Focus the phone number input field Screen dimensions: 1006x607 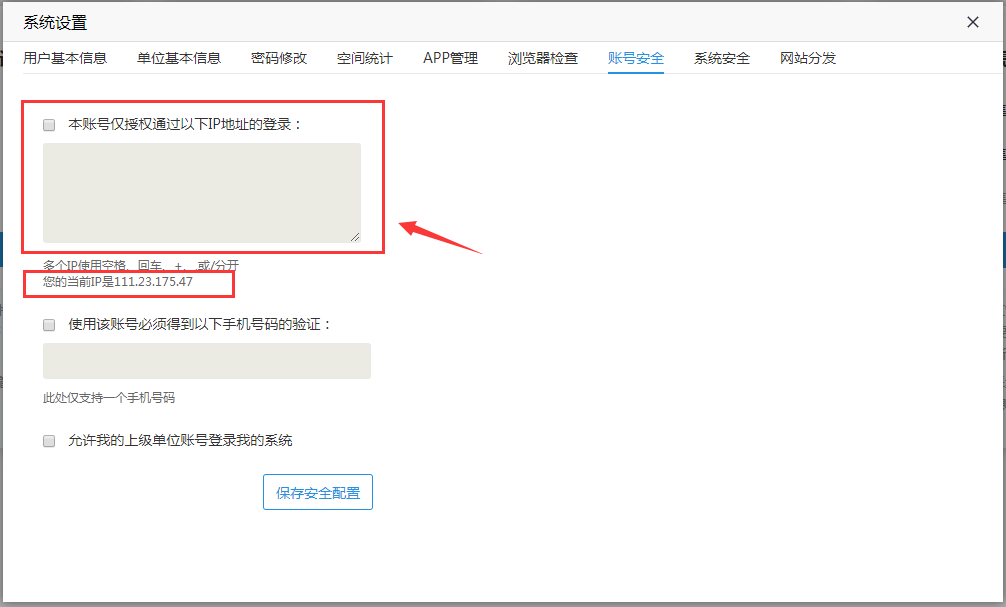[206, 361]
